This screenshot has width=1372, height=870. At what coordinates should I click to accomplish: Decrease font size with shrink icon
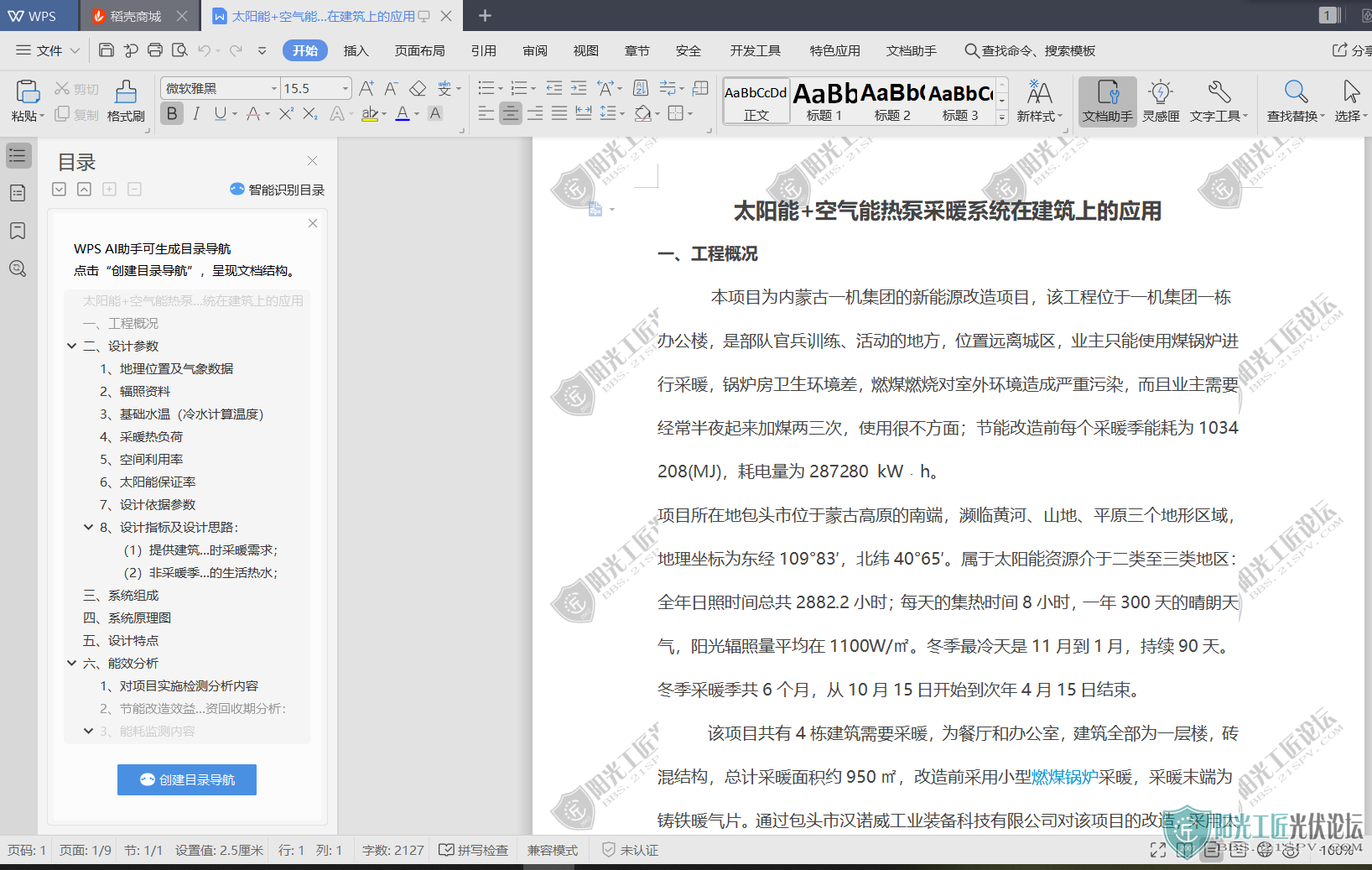(392, 88)
